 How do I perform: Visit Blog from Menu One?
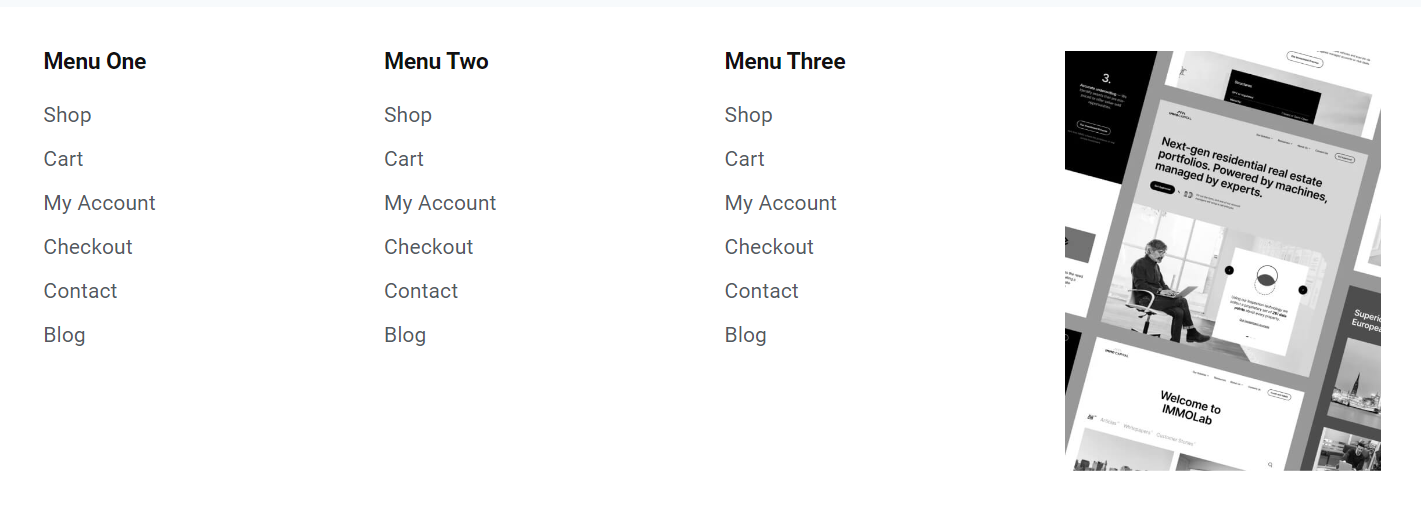click(x=64, y=335)
